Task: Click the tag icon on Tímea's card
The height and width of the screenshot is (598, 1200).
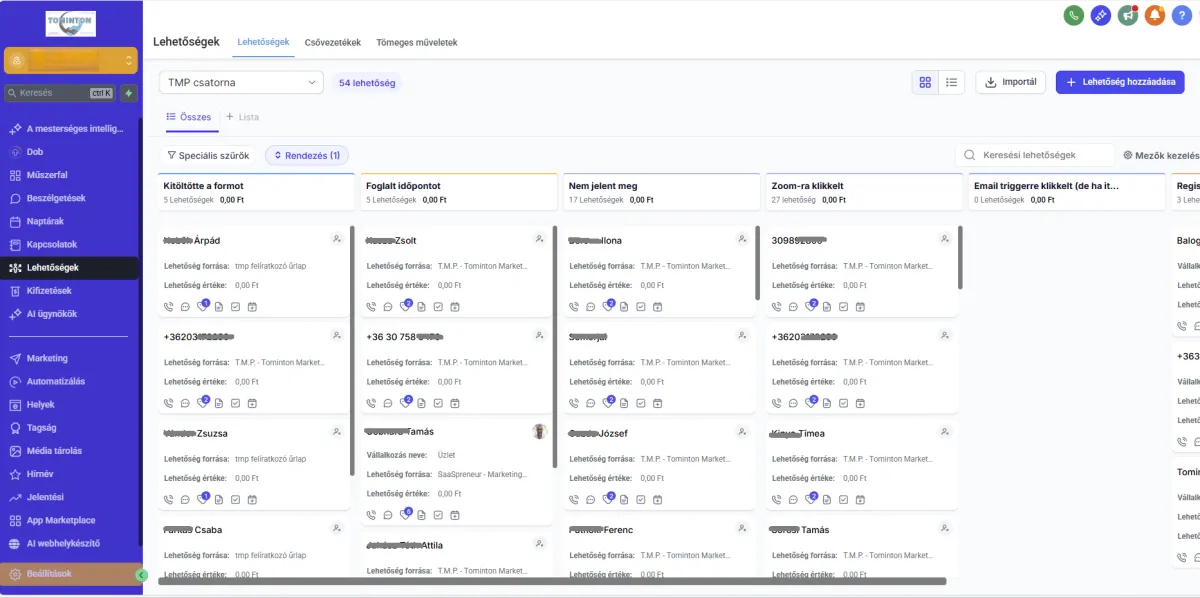Action: click(810, 499)
